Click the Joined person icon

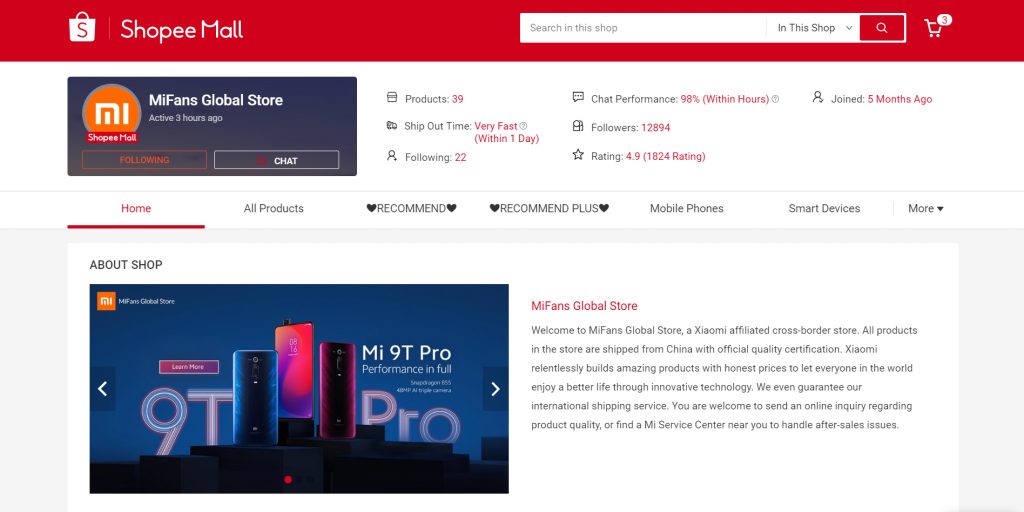(x=818, y=97)
